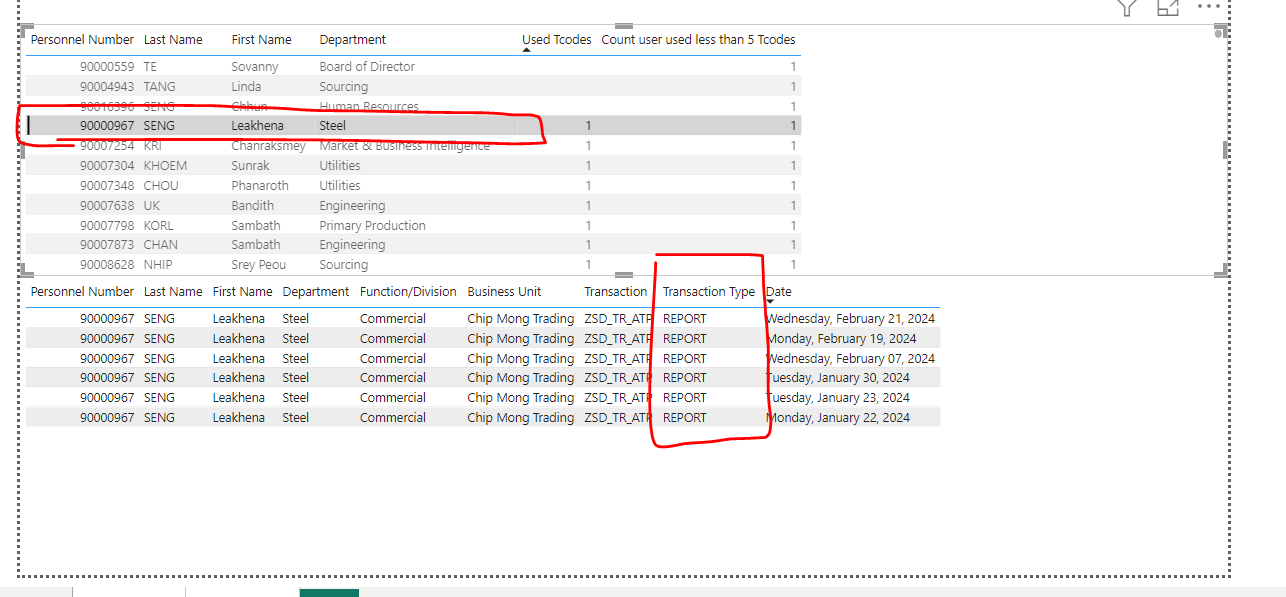
Task: Click the Date column header
Action: coord(779,292)
